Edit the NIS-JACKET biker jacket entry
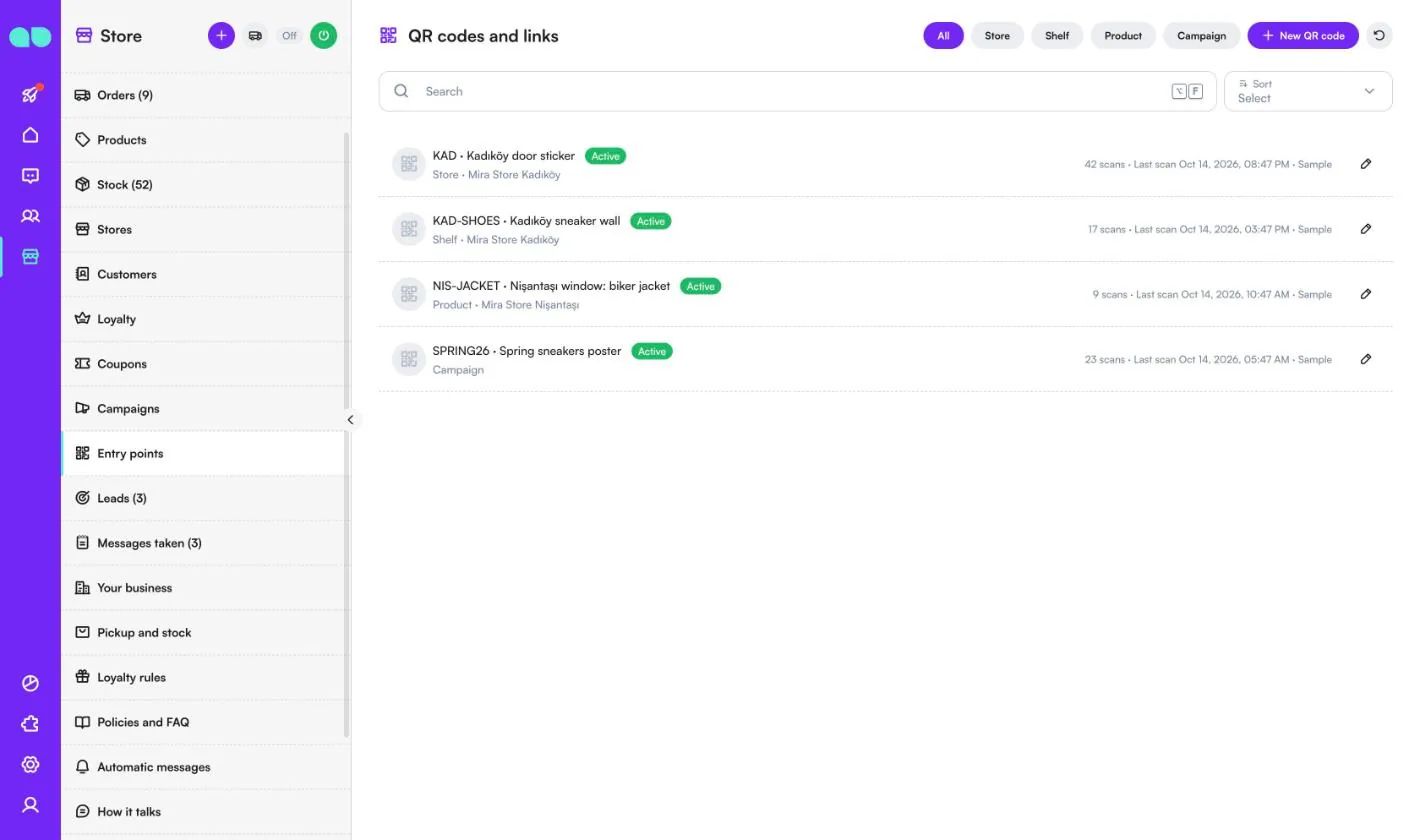 pos(1366,294)
